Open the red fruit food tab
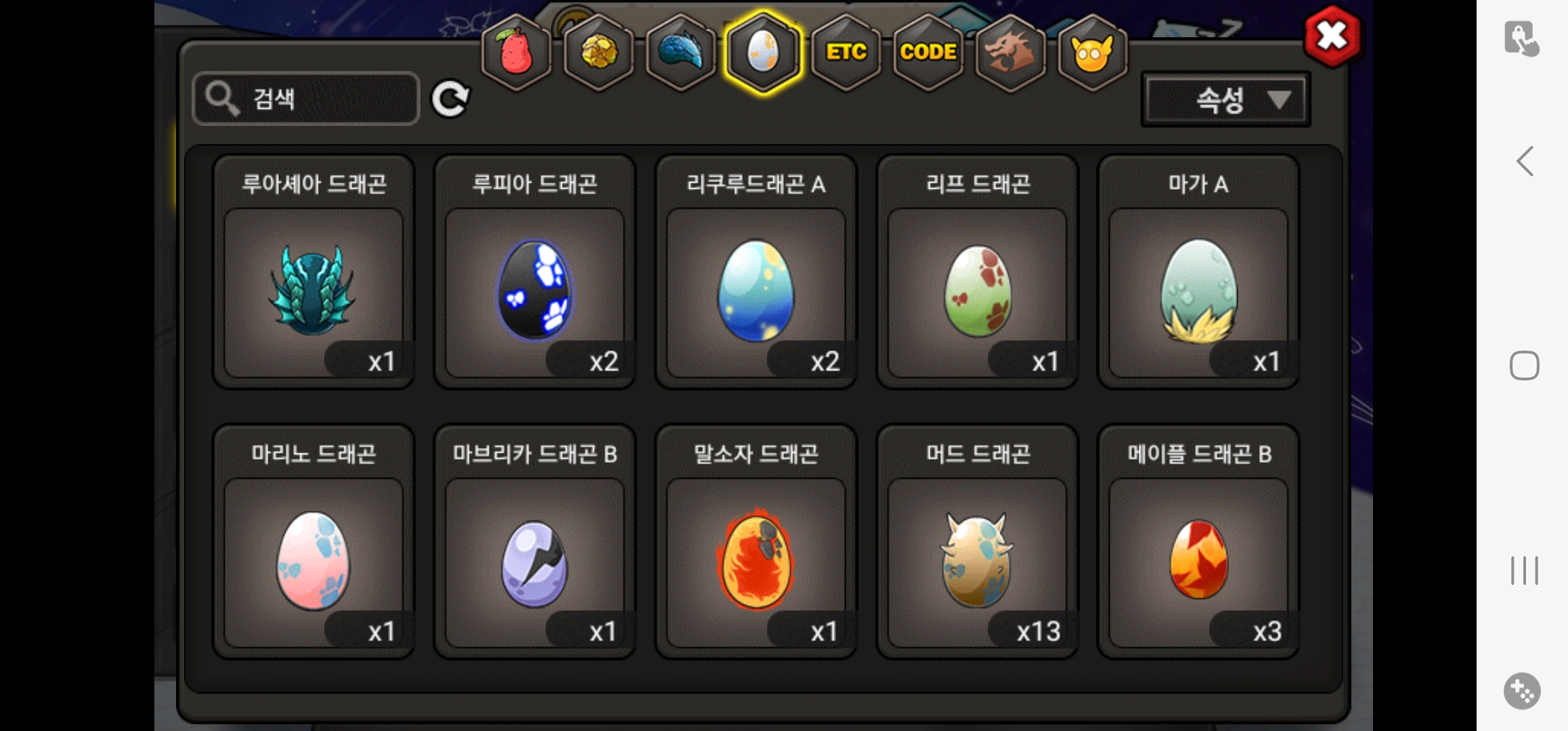This screenshot has height=731, width=1568. click(x=516, y=52)
